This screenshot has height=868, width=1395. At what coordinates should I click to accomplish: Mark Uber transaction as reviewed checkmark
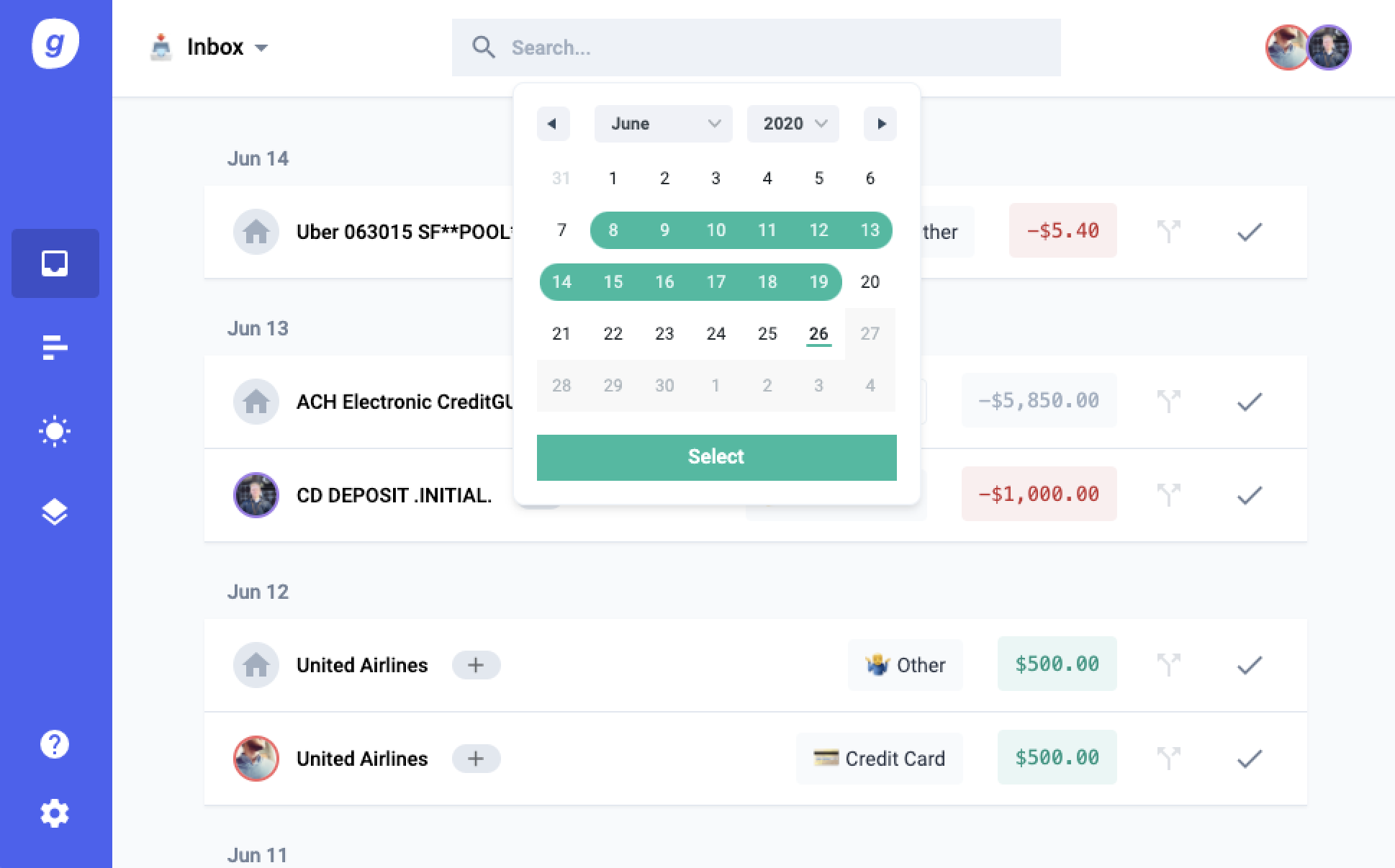(1249, 232)
